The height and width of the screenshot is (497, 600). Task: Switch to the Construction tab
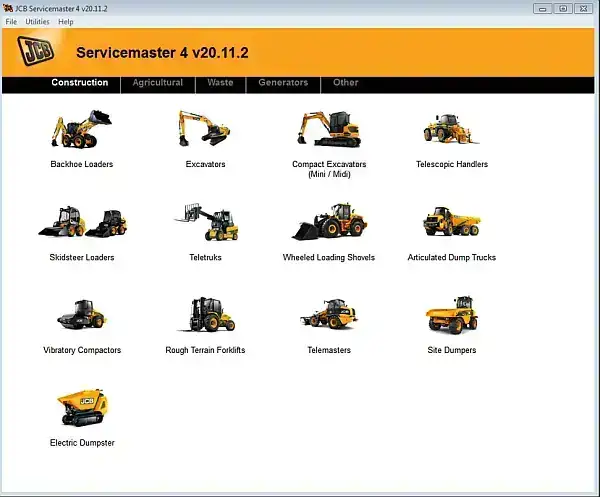click(80, 83)
